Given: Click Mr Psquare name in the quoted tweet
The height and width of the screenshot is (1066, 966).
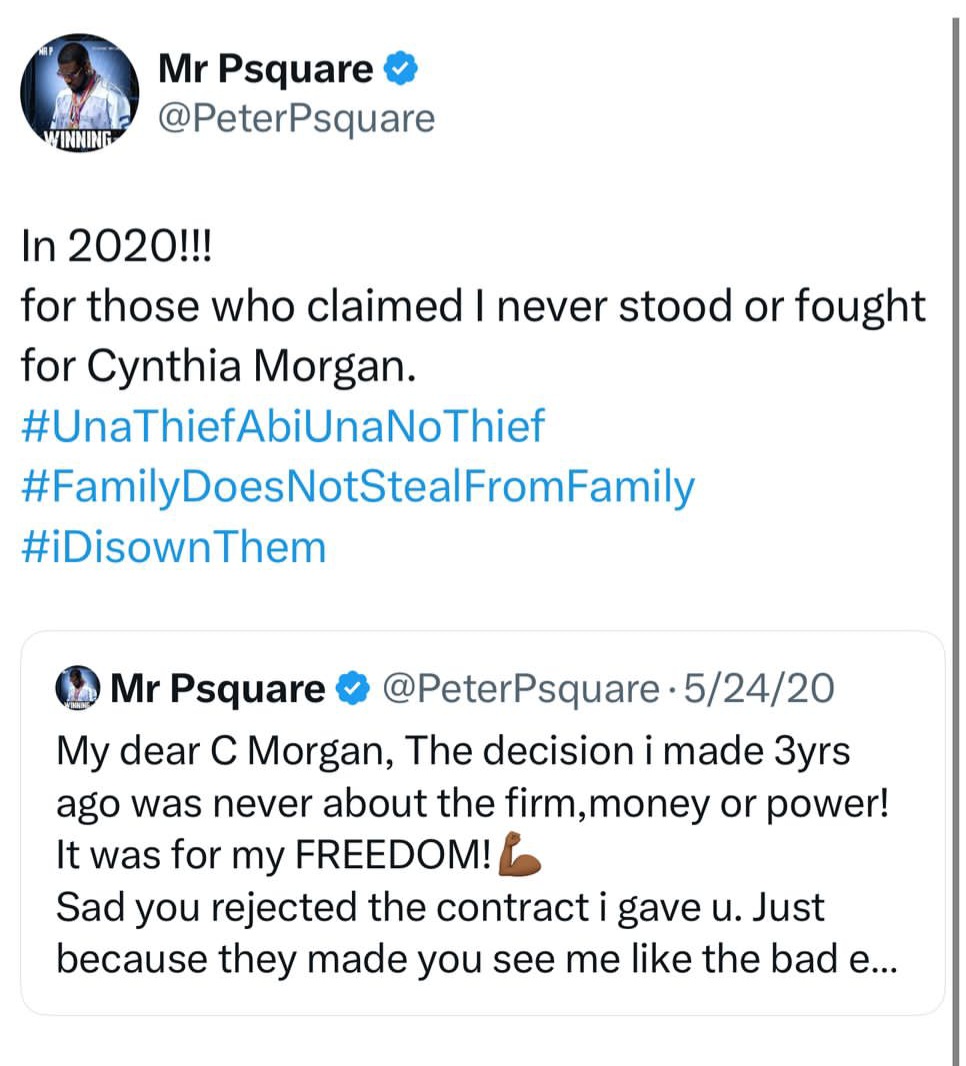Looking at the screenshot, I should [x=218, y=689].
